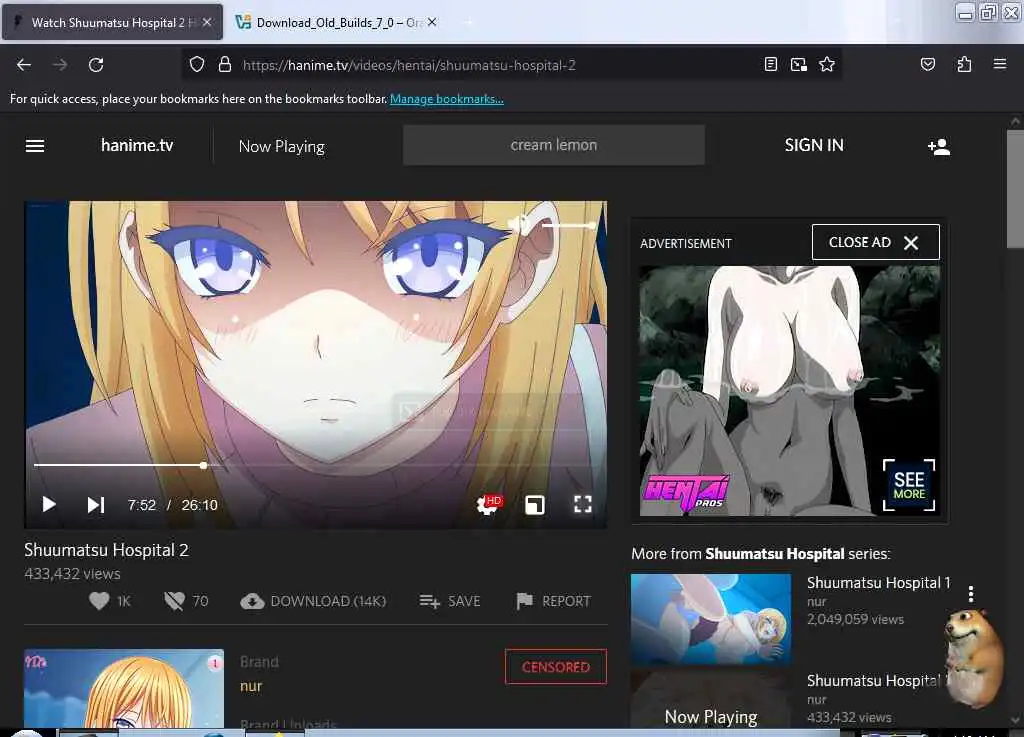The width and height of the screenshot is (1024, 737).
Task: Open the Pocket save icon
Action: click(x=927, y=64)
